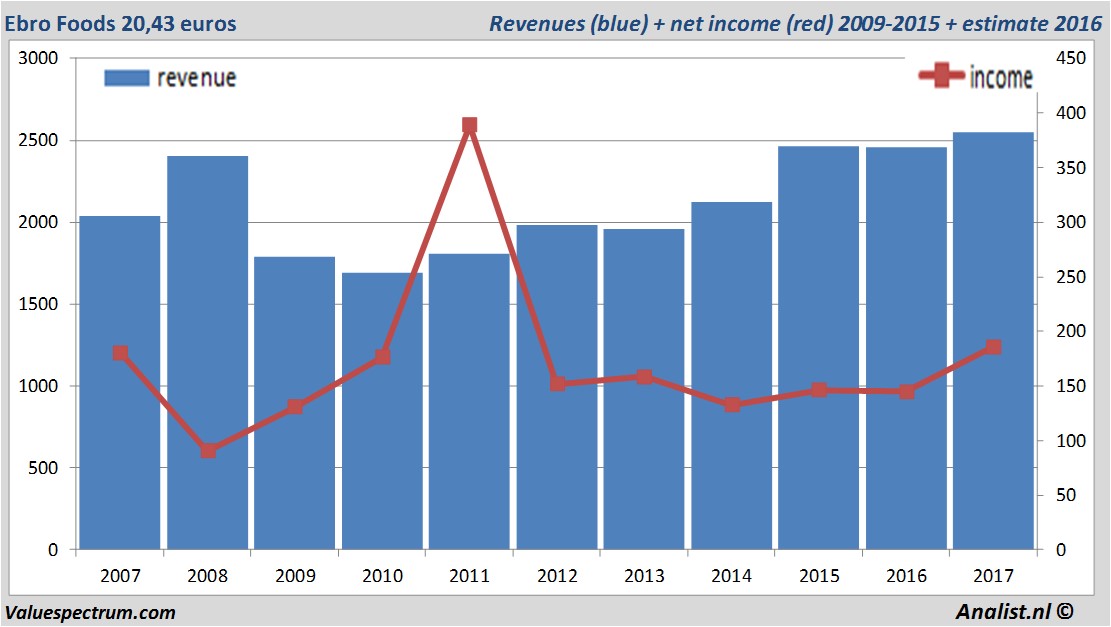Select the 2007 income data point

[x=120, y=353]
